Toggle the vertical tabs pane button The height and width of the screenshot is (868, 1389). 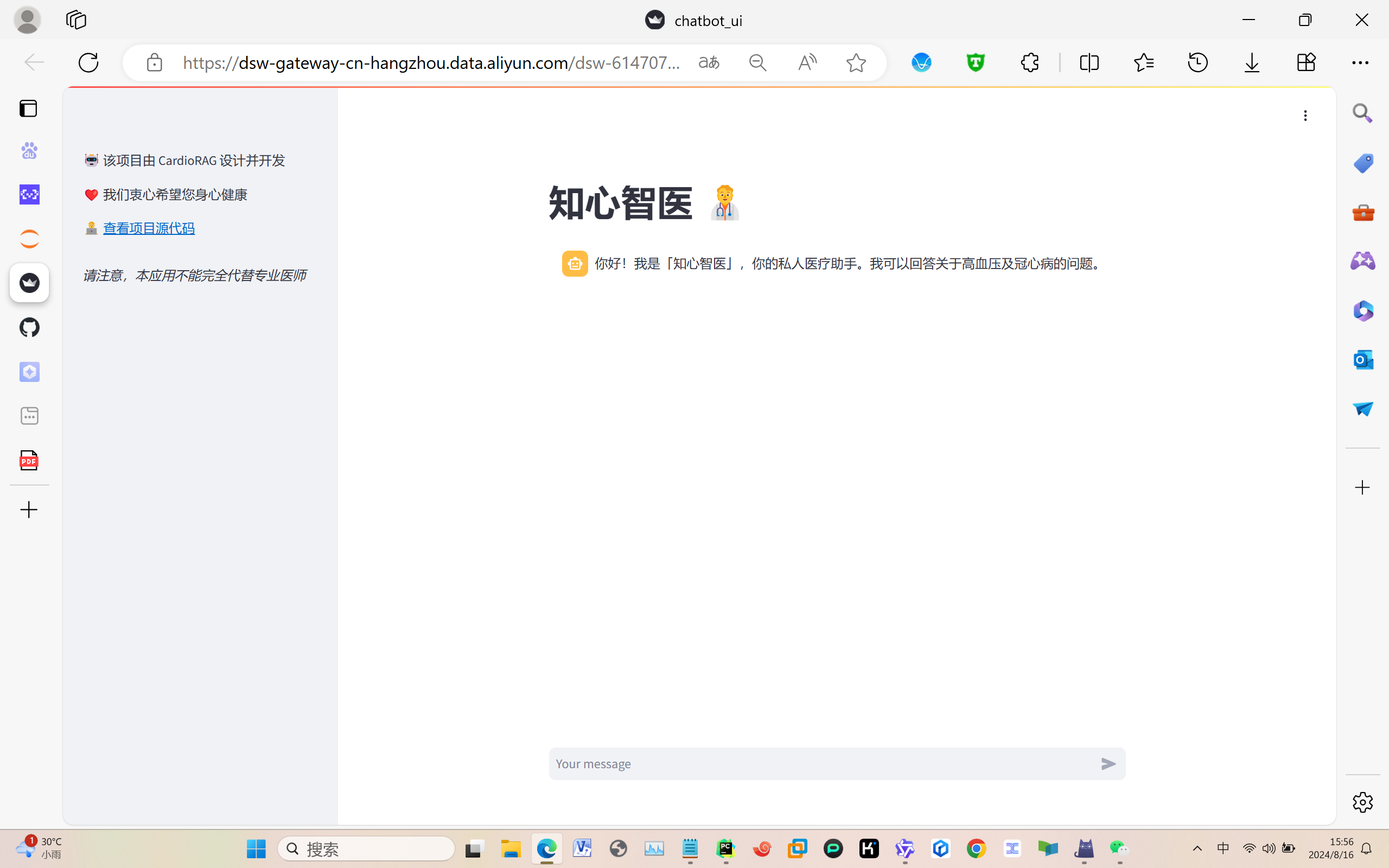(x=28, y=108)
